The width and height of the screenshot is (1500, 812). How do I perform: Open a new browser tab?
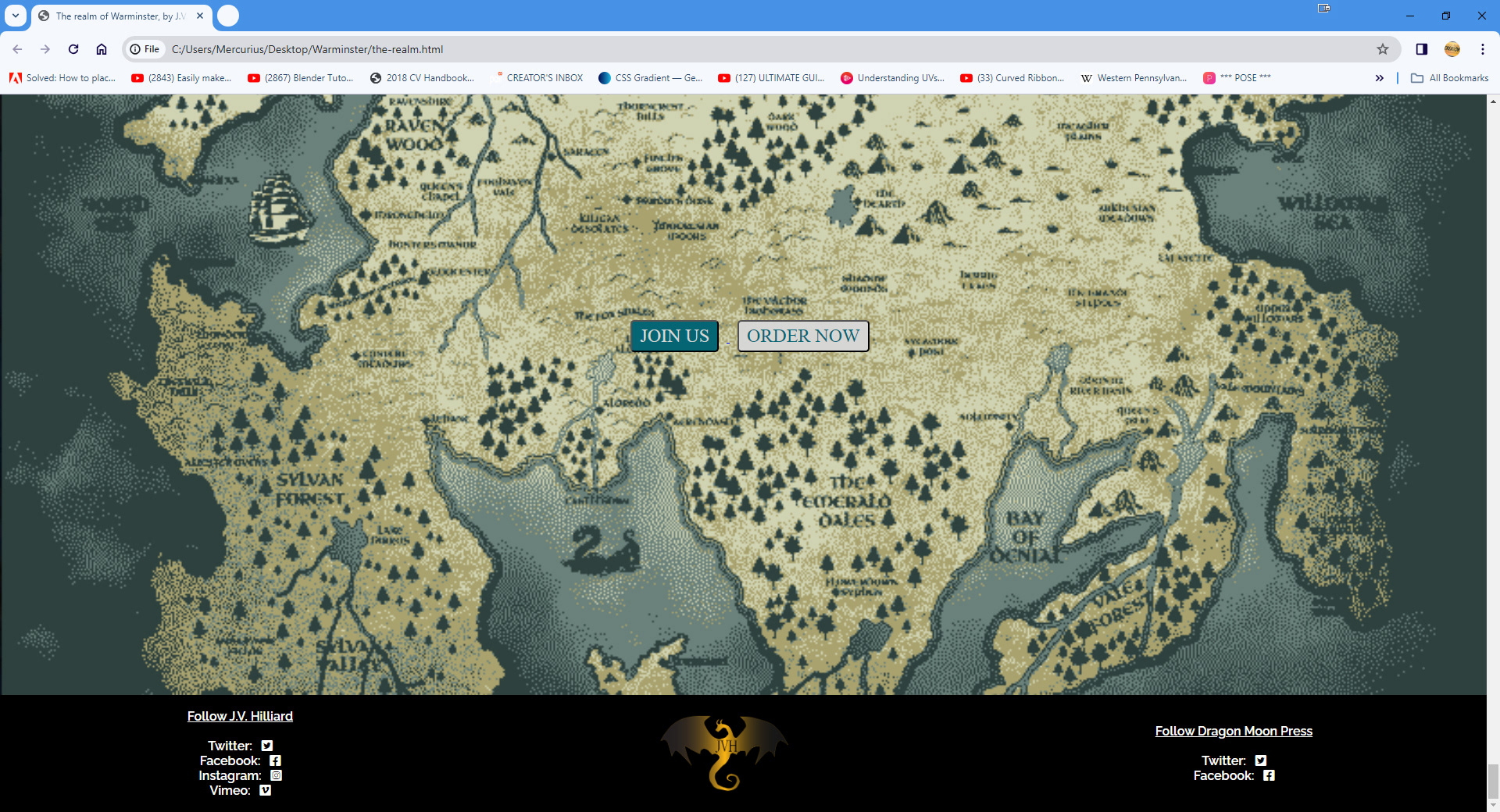pos(228,16)
